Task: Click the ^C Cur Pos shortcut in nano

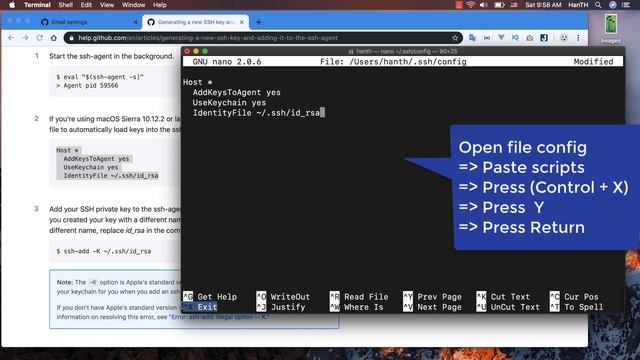Action: click(x=574, y=297)
